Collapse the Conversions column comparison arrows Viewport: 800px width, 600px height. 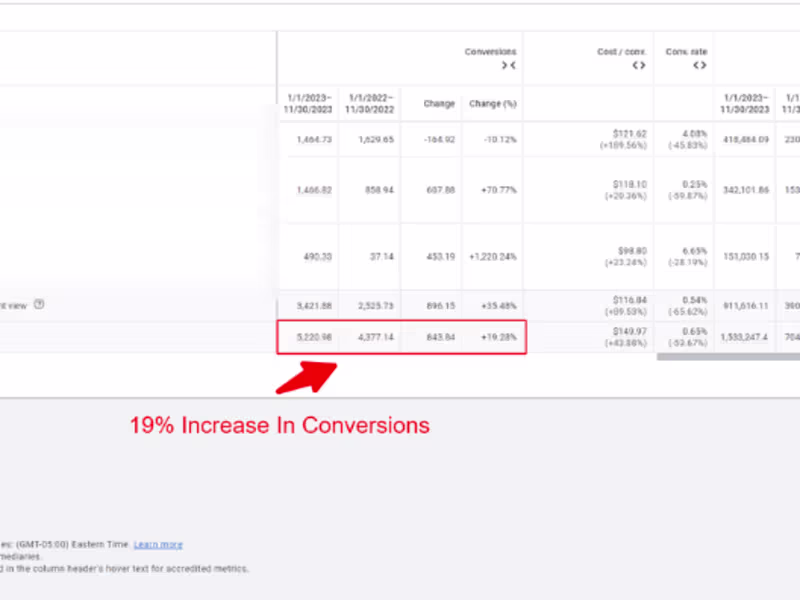[x=509, y=65]
